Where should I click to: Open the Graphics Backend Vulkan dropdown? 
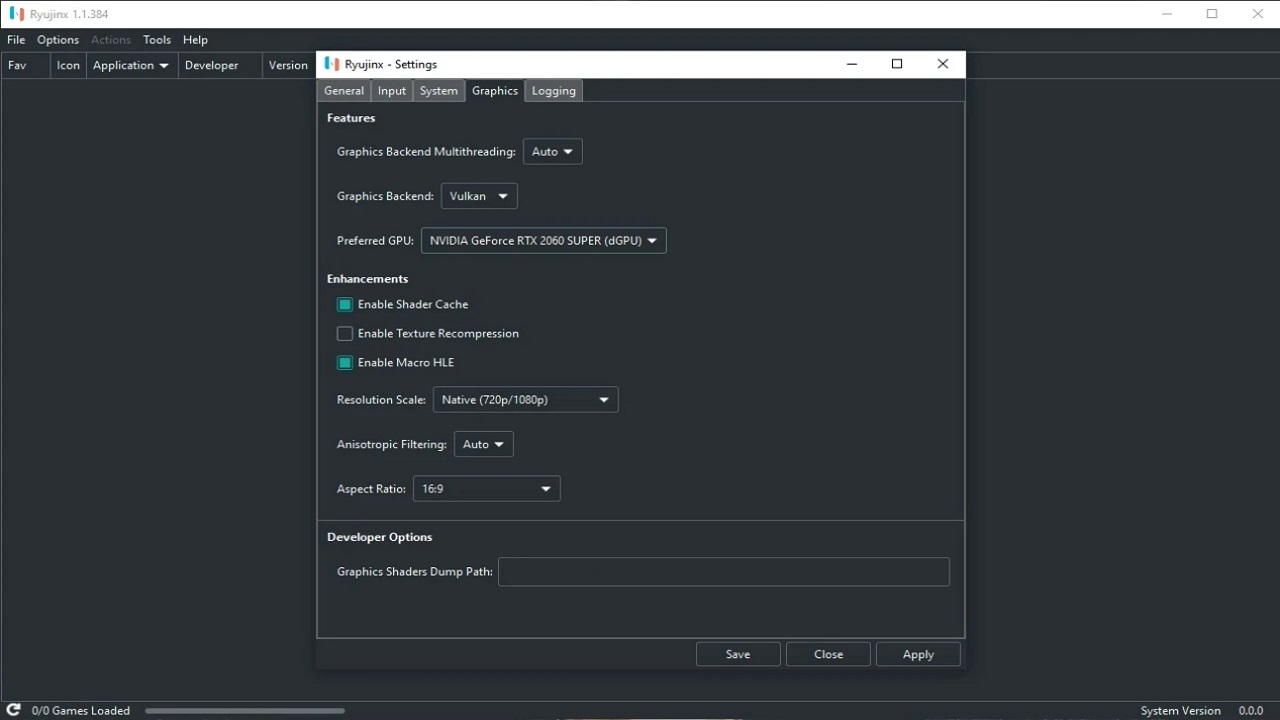point(479,196)
